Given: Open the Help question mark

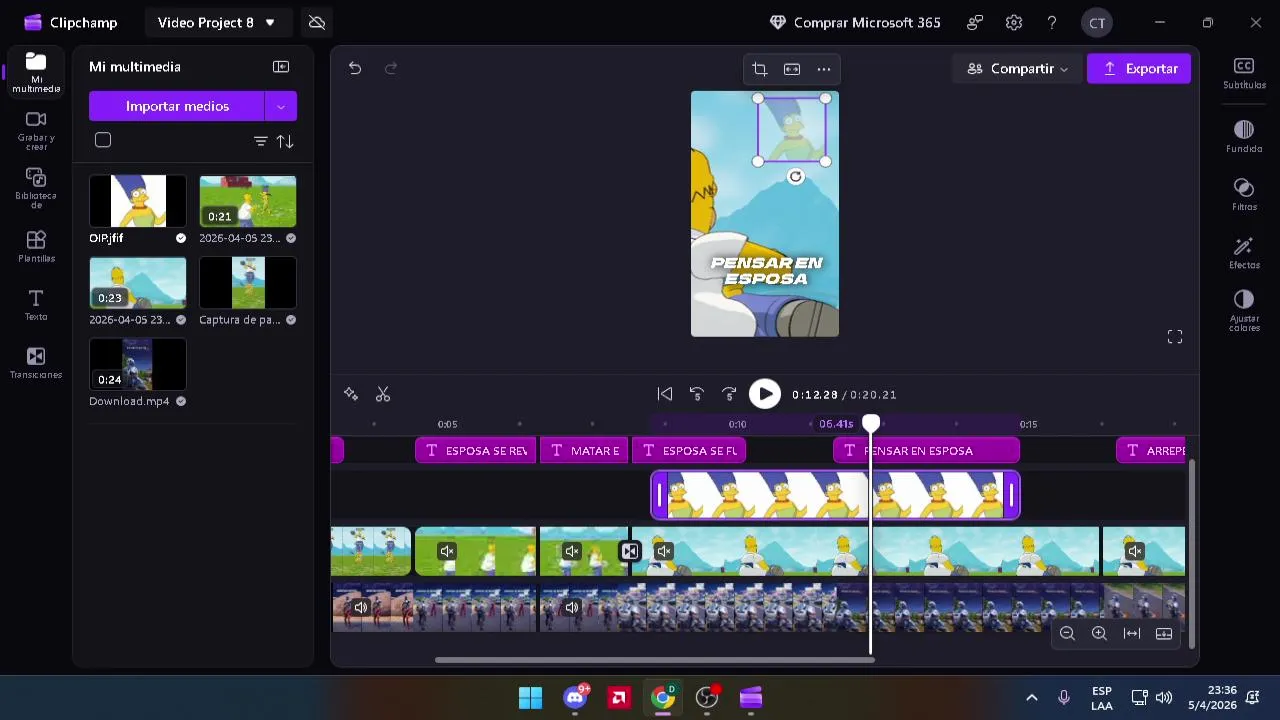Looking at the screenshot, I should (x=1052, y=22).
